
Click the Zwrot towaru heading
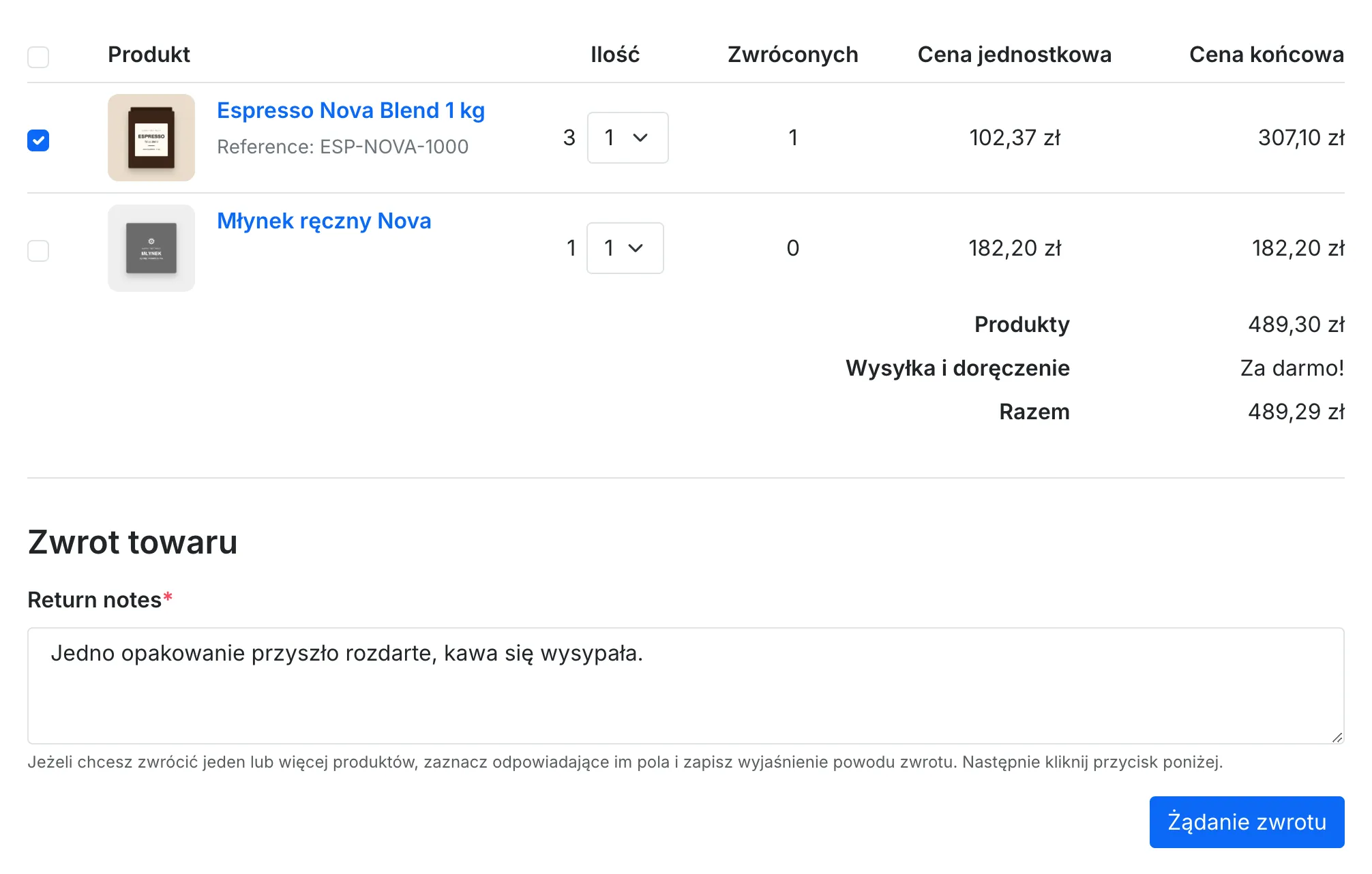tap(132, 543)
